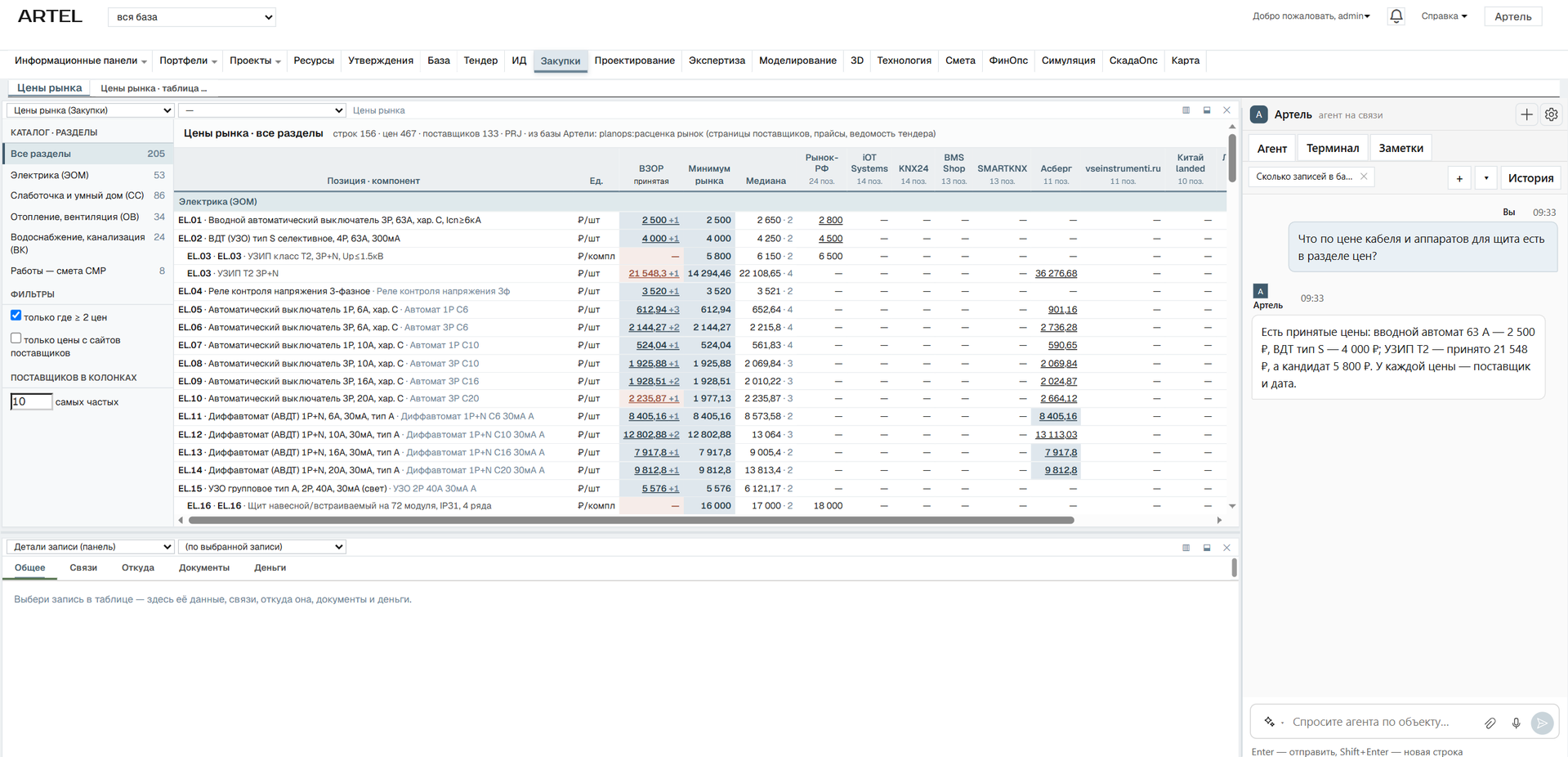The height and width of the screenshot is (757, 1568).
Task: Open the 'вся база' database dropdown
Action: click(192, 17)
